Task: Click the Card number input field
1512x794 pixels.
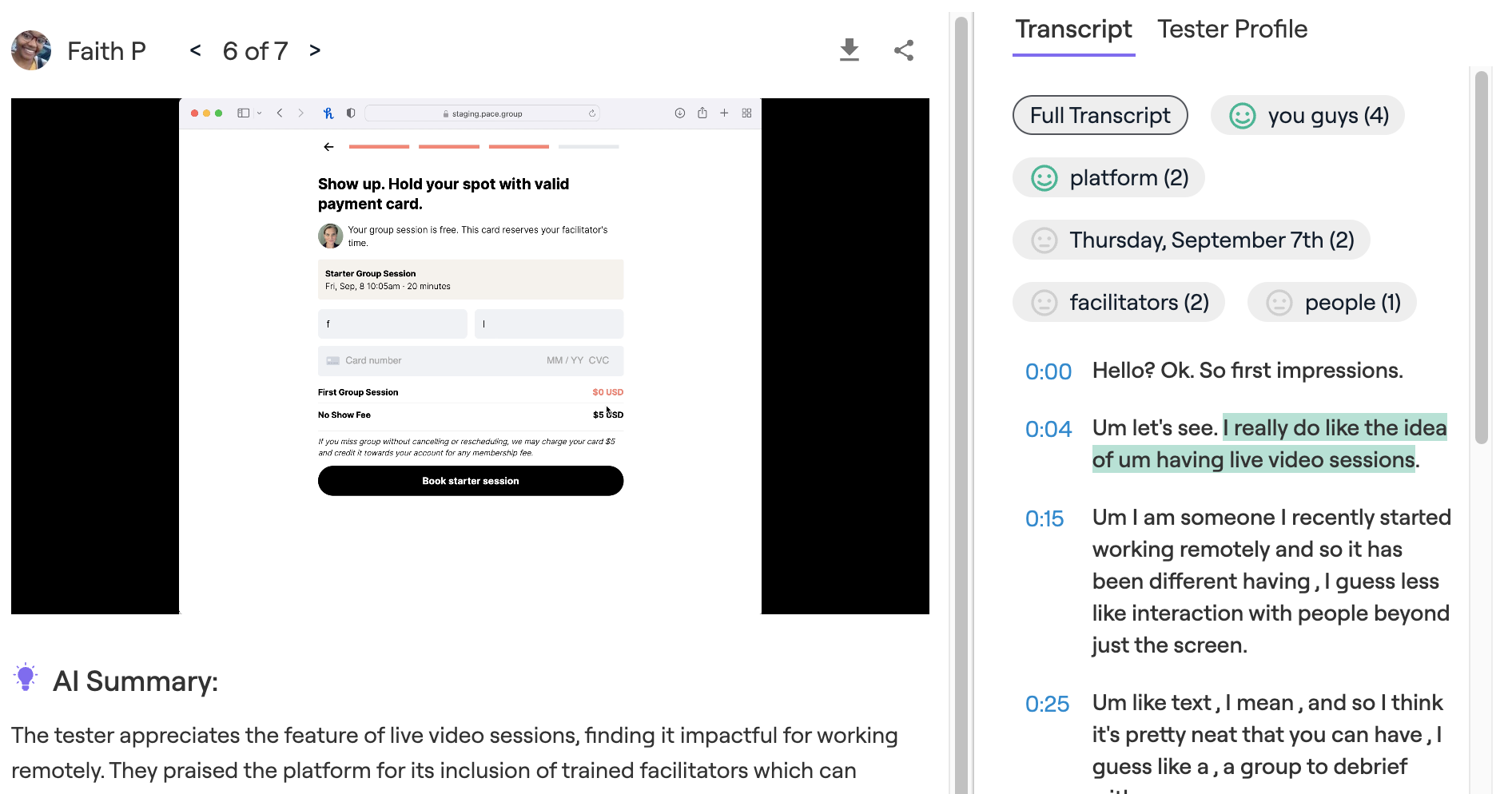Action: [400, 360]
